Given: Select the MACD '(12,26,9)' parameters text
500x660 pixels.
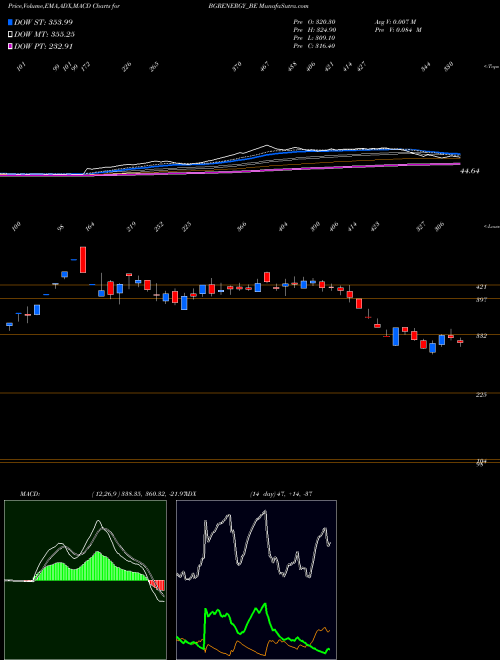Looking at the screenshot, I should point(106,493).
